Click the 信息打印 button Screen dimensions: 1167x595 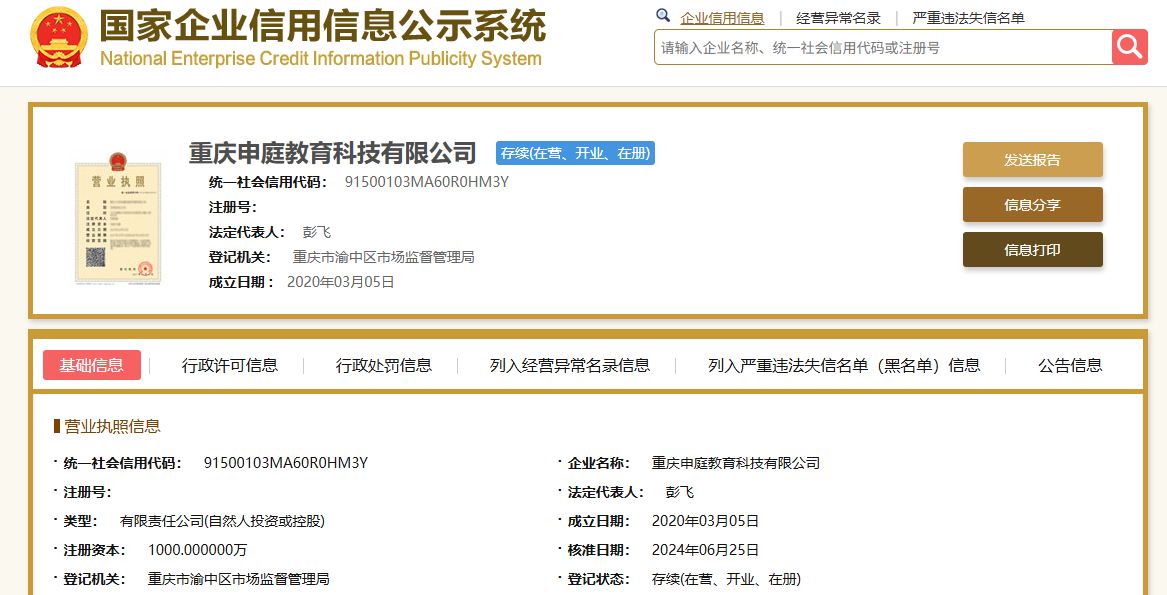tap(1032, 249)
